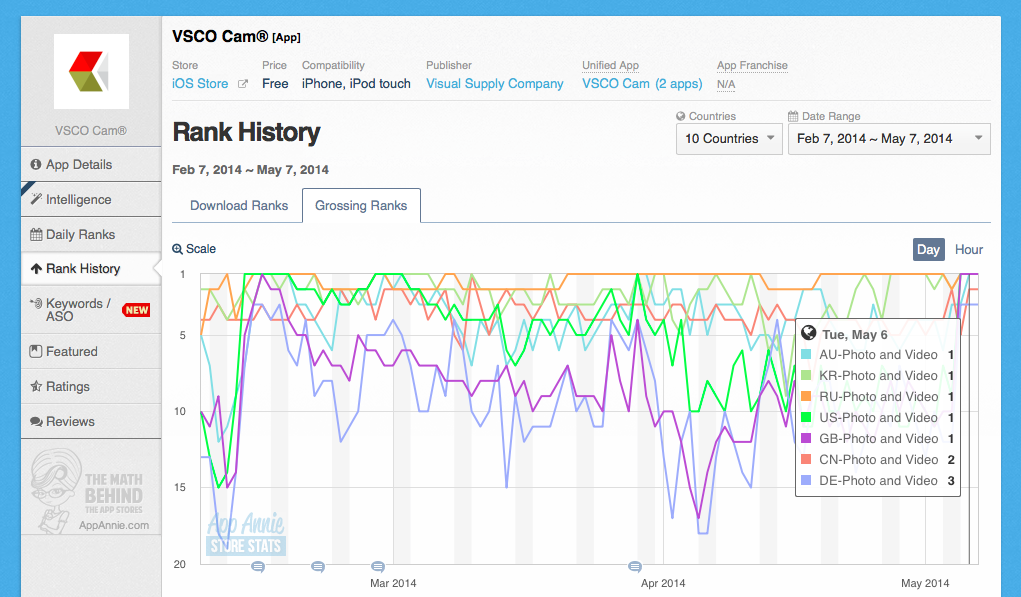The width and height of the screenshot is (1021, 597).
Task: Click the Apr 2014 axis label
Action: pyautogui.click(x=663, y=583)
